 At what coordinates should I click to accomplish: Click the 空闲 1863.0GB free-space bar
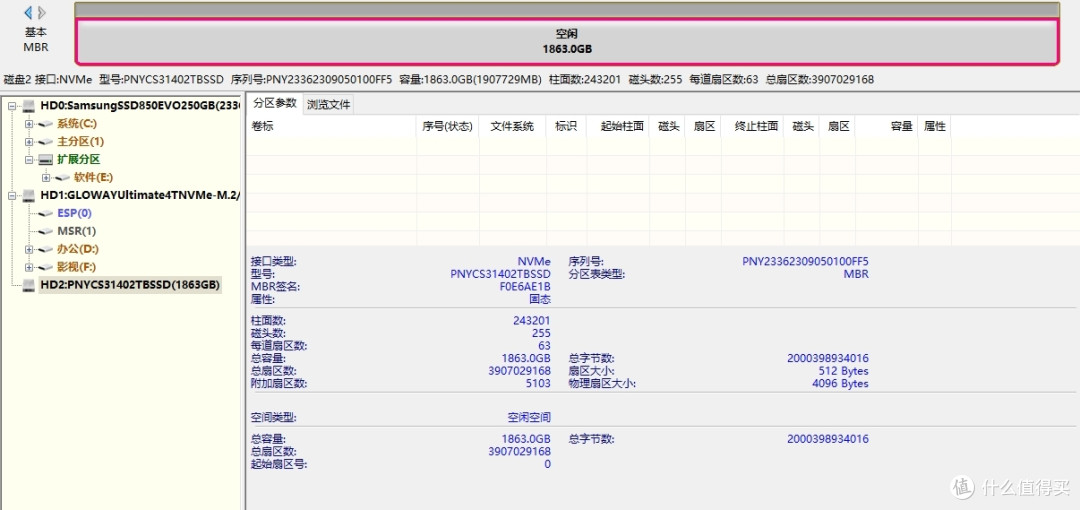tap(567, 41)
